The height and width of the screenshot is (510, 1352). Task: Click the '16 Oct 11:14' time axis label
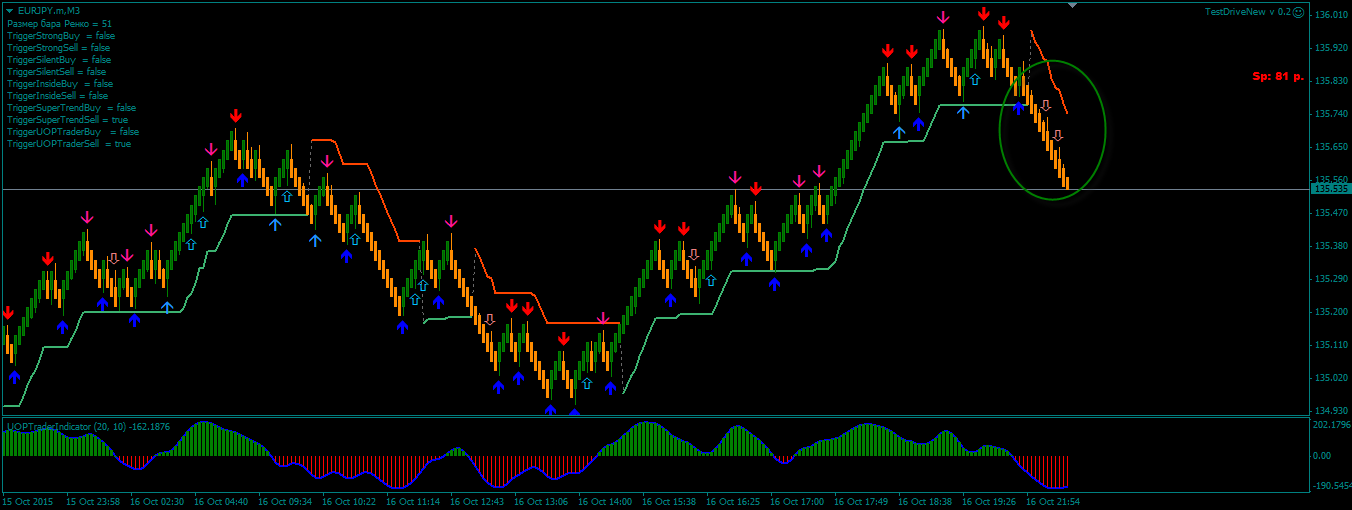pyautogui.click(x=413, y=501)
